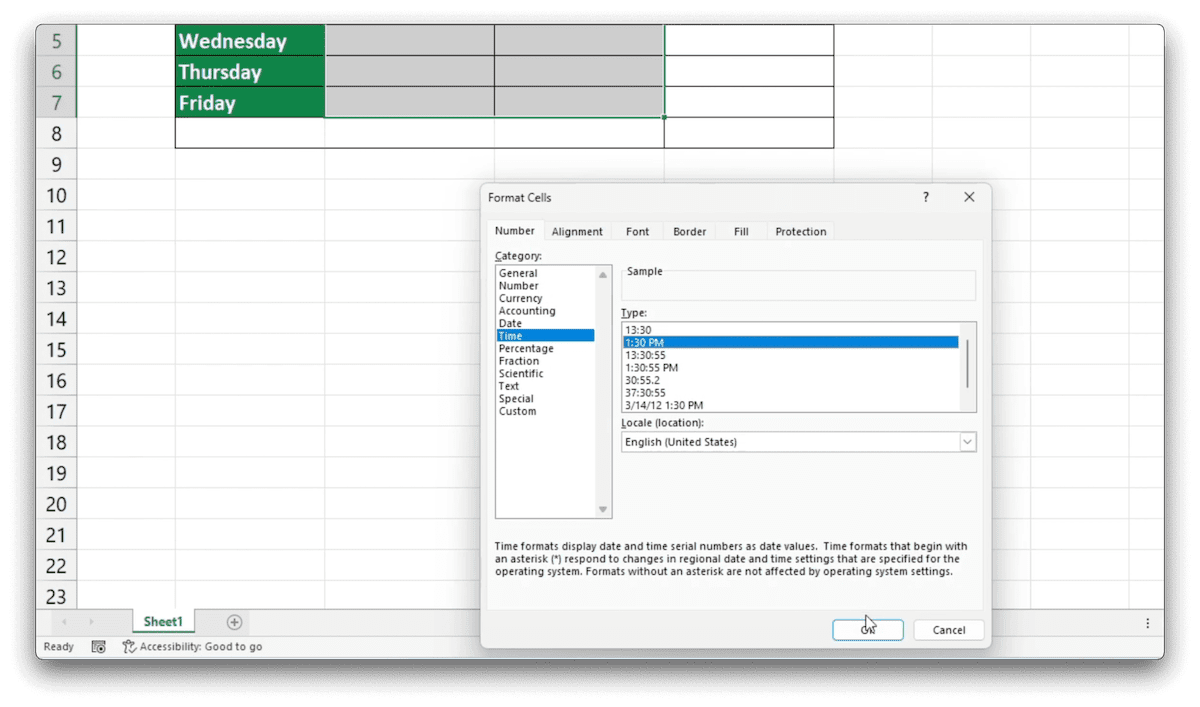1200x707 pixels.
Task: Select the Sheet1 worksheet tab
Action: click(x=163, y=622)
